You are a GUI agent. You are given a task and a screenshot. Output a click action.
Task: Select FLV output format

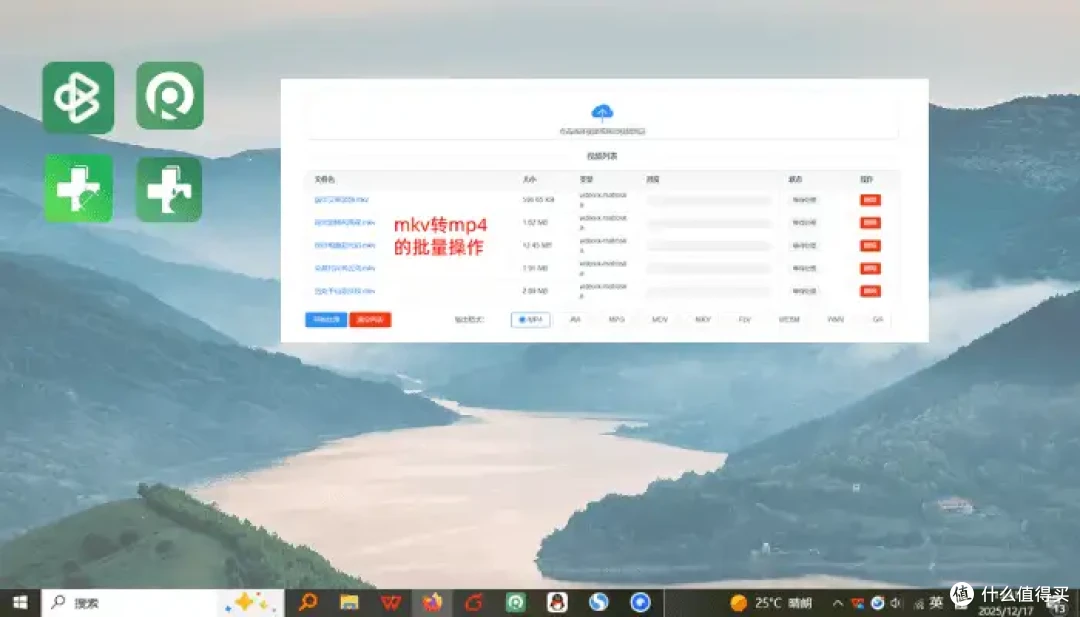(x=744, y=320)
